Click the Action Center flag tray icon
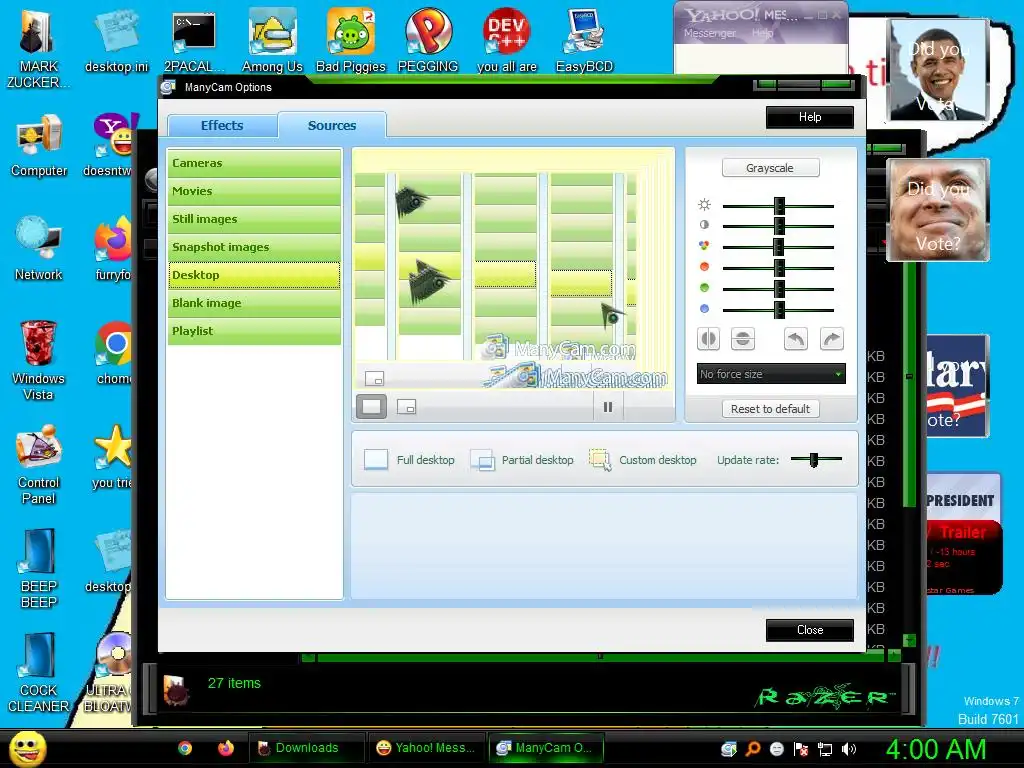 tap(801, 749)
